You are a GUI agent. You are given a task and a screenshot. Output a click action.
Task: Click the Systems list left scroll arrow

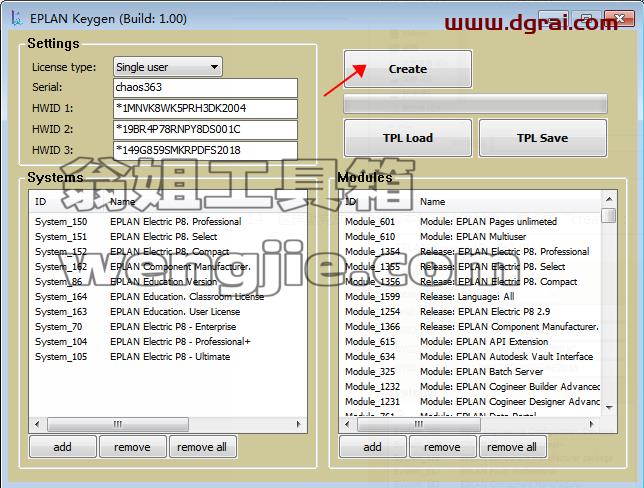click(x=37, y=424)
